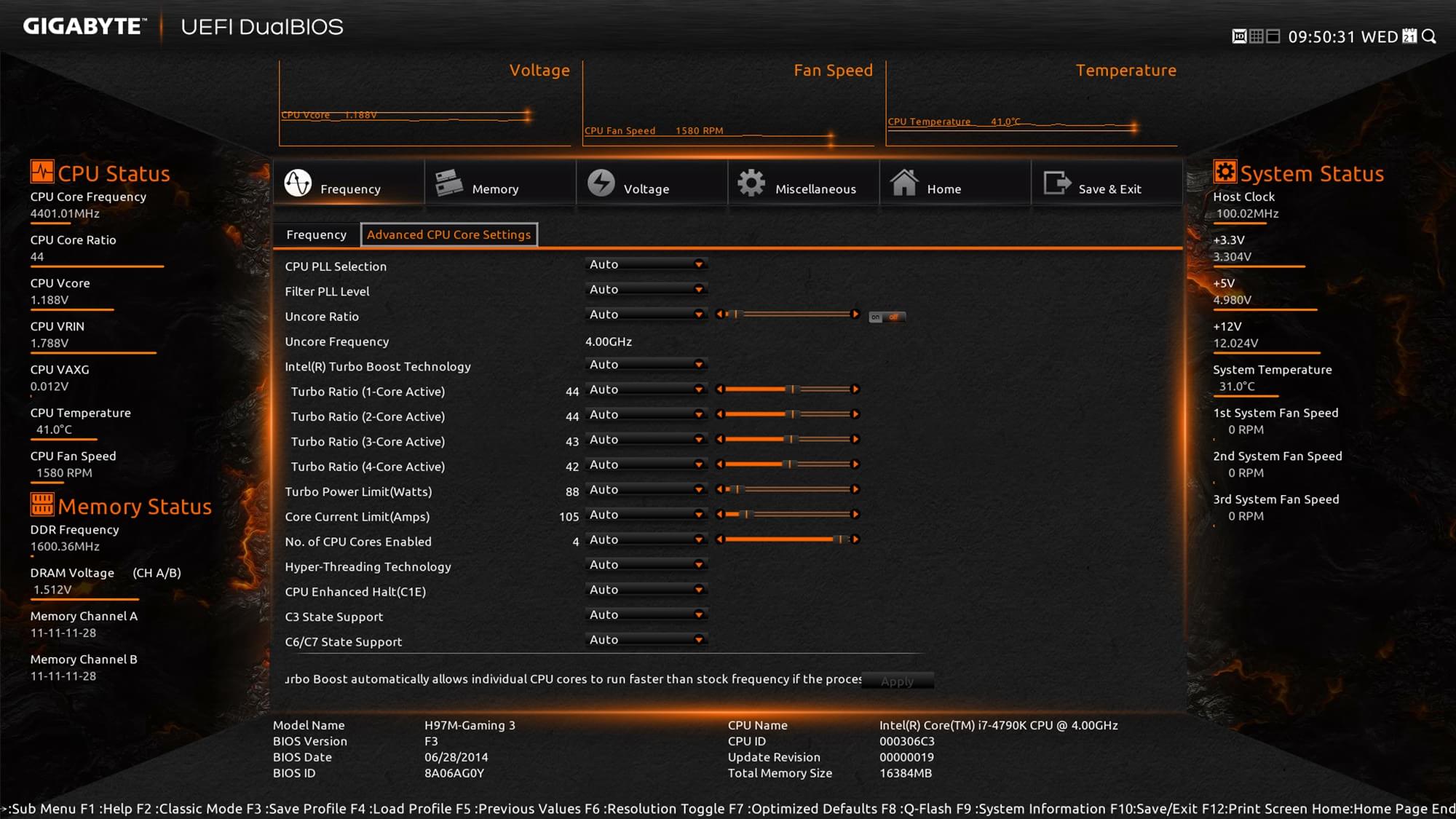Select Advanced CPU Core Settings sub-tab

pos(448,234)
